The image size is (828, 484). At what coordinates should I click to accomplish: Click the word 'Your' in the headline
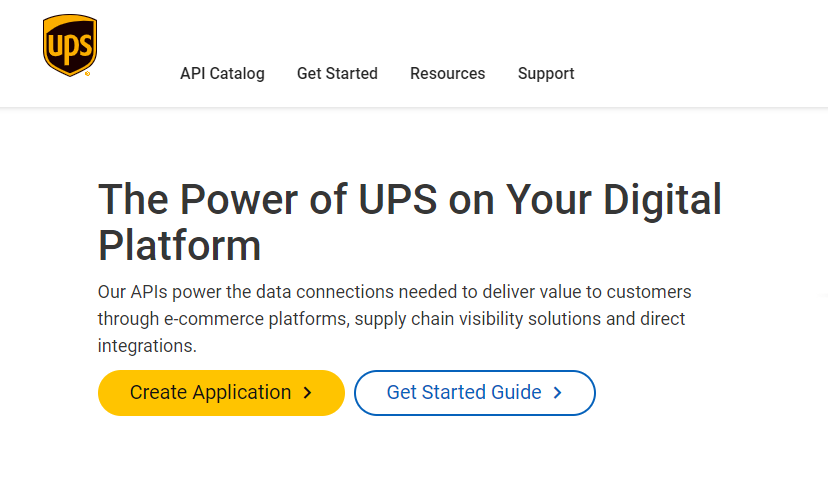coord(549,200)
